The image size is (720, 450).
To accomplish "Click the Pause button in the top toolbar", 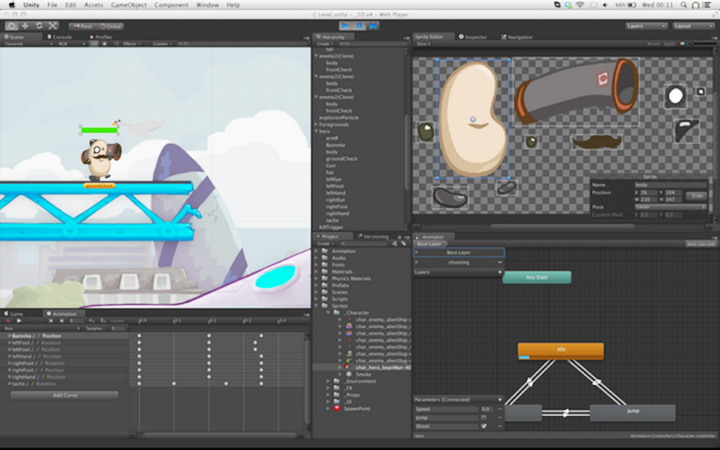I will (x=360, y=26).
